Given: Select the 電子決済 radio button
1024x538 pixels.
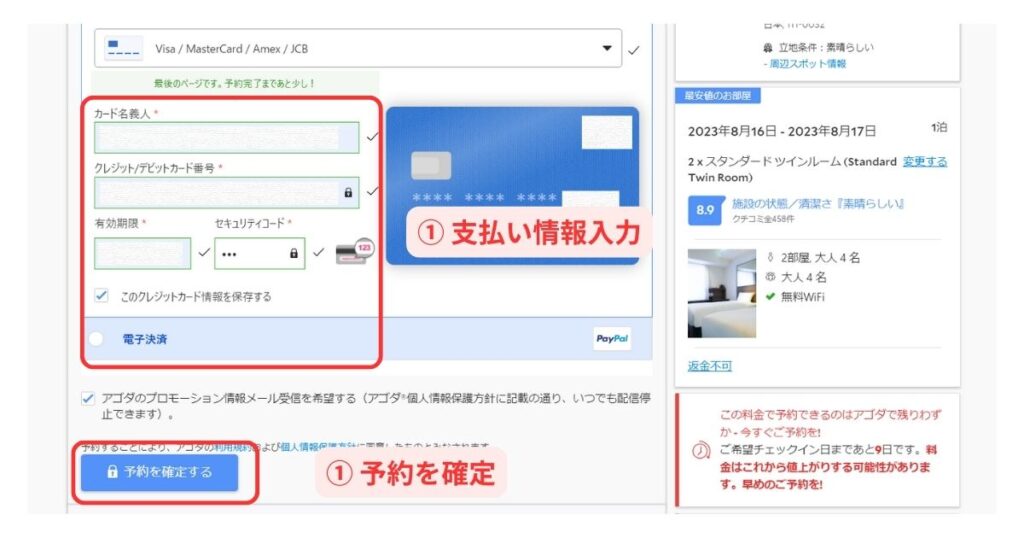Looking at the screenshot, I should point(95,339).
